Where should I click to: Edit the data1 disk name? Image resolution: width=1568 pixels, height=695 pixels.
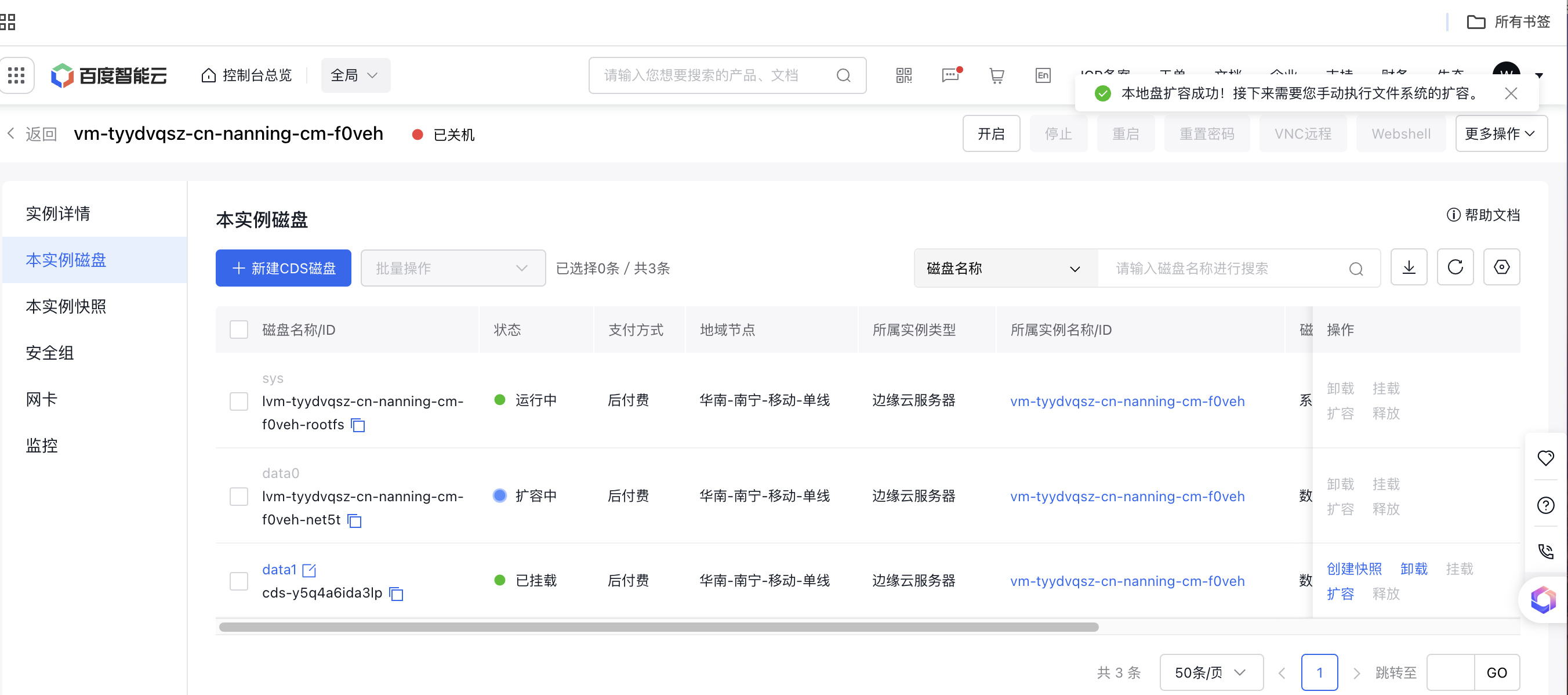point(309,570)
